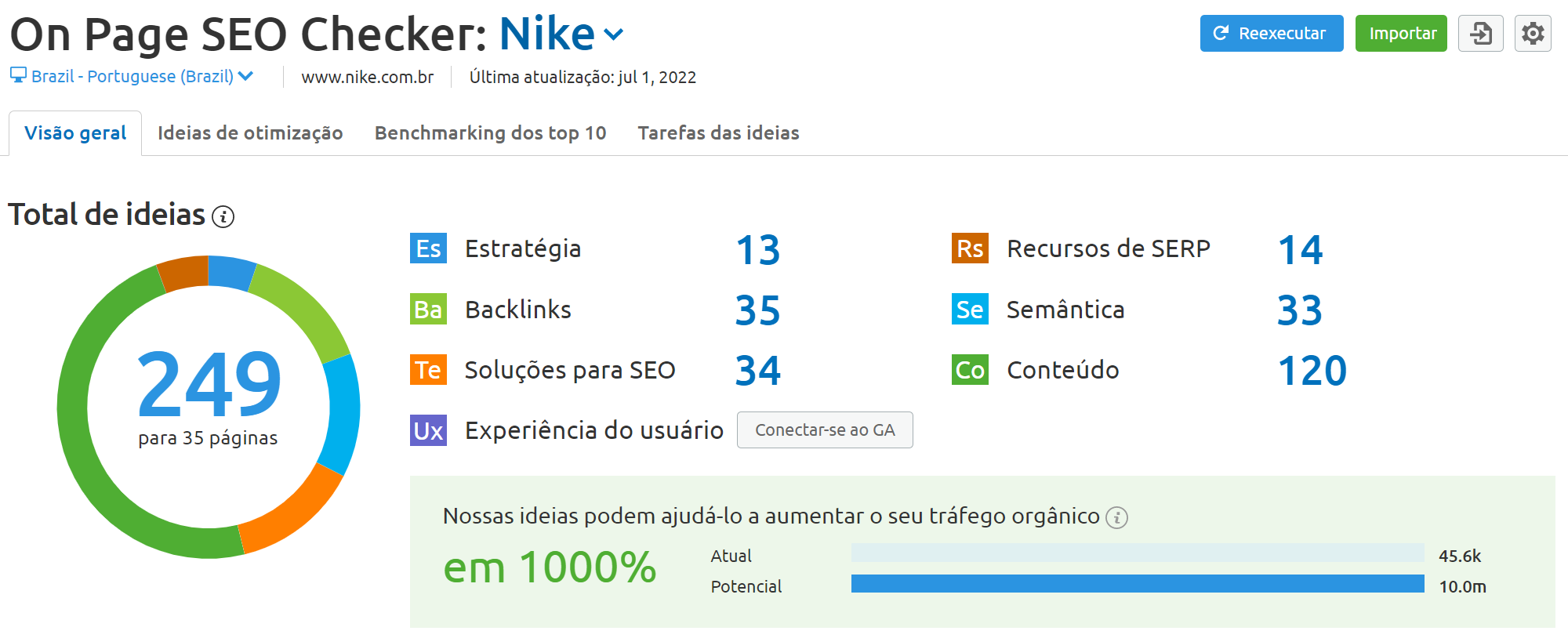This screenshot has width=1568, height=638.
Task: Select the Backlinks 'Ba' badge icon
Action: (427, 310)
